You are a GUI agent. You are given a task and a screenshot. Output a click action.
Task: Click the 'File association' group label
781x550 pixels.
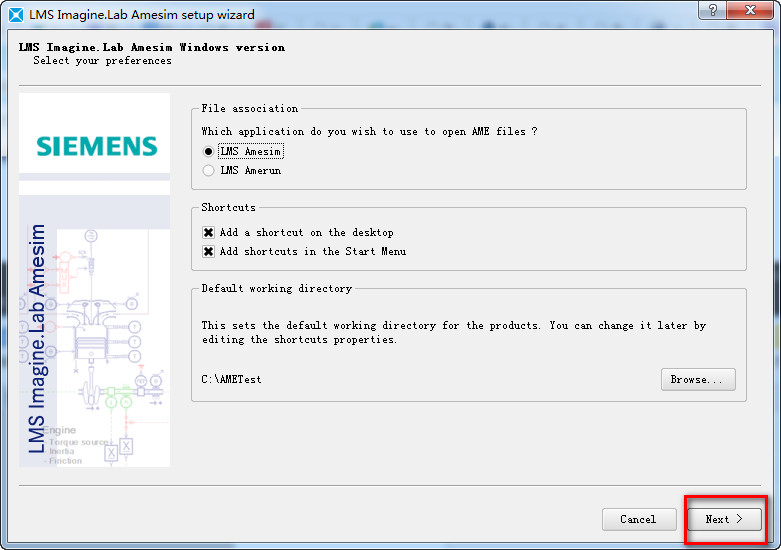click(x=250, y=109)
